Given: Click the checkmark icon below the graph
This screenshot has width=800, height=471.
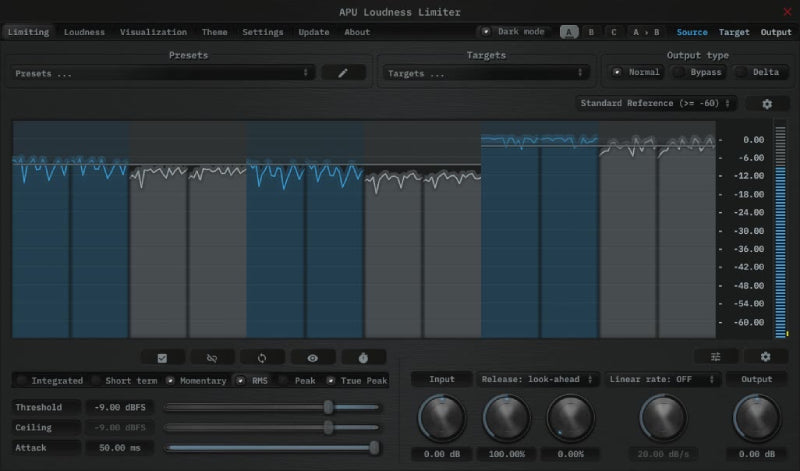Looking at the screenshot, I should pos(162,358).
